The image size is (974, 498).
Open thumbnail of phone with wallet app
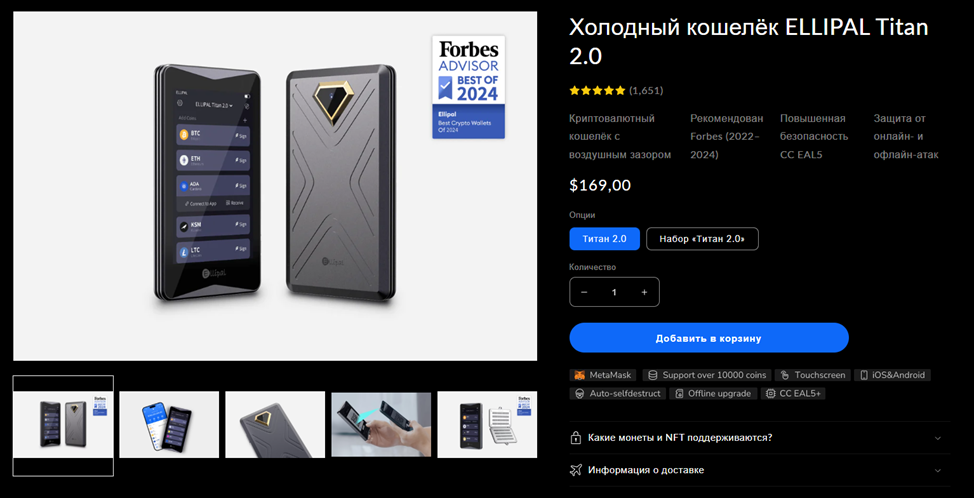point(169,425)
